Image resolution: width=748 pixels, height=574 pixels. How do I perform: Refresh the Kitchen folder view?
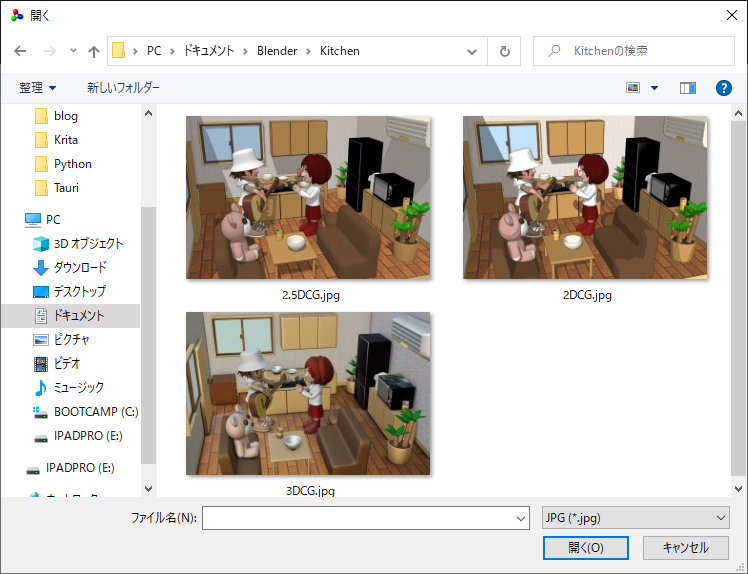tap(504, 51)
